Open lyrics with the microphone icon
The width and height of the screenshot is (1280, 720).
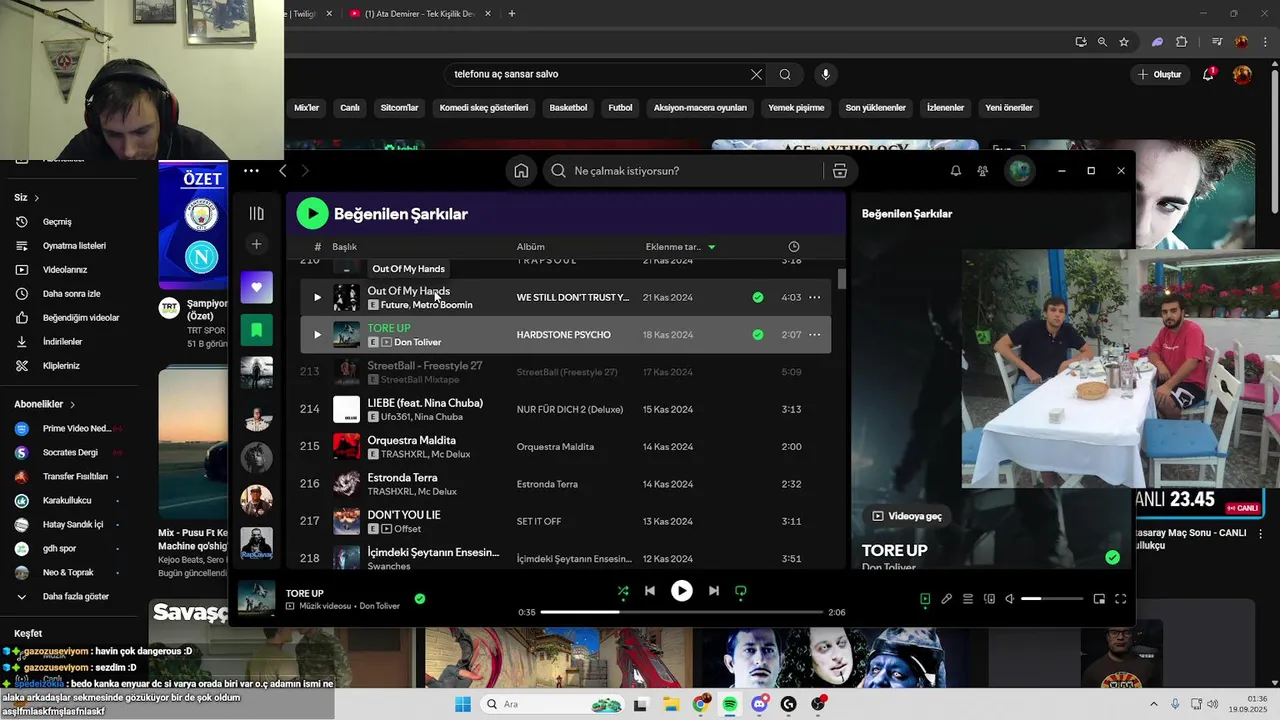tap(946, 599)
